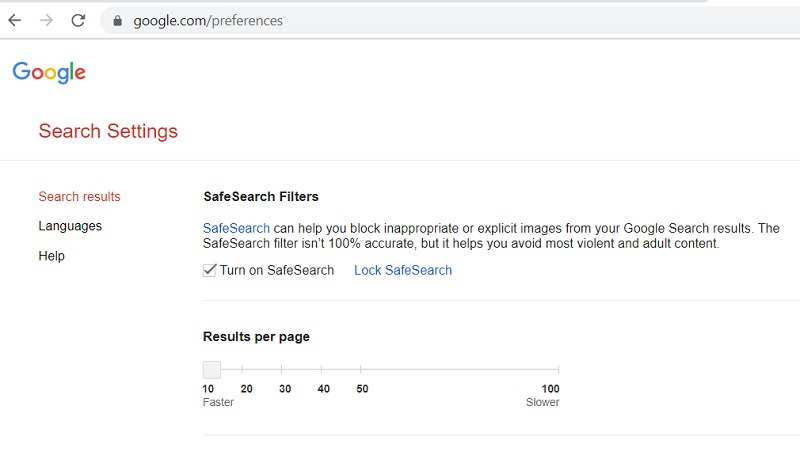Open the Languages settings section
The height and width of the screenshot is (463, 800).
[70, 226]
